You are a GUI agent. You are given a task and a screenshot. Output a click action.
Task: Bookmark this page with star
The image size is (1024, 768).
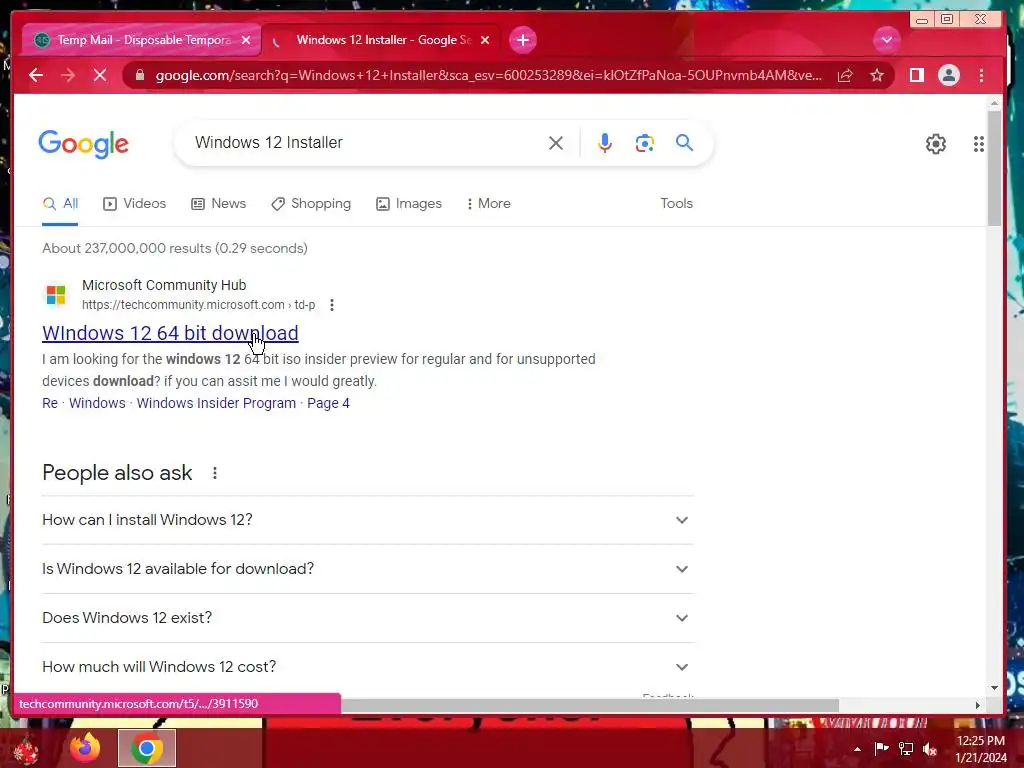(877, 75)
